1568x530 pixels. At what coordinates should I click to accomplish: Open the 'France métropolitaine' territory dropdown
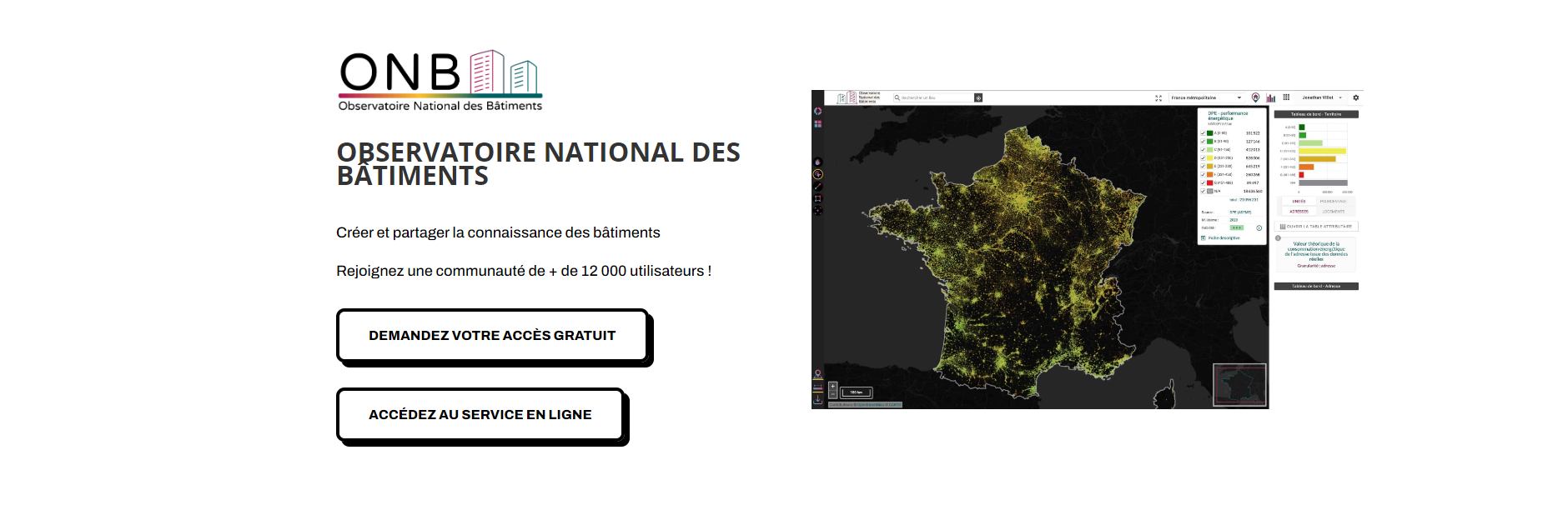[1206, 97]
